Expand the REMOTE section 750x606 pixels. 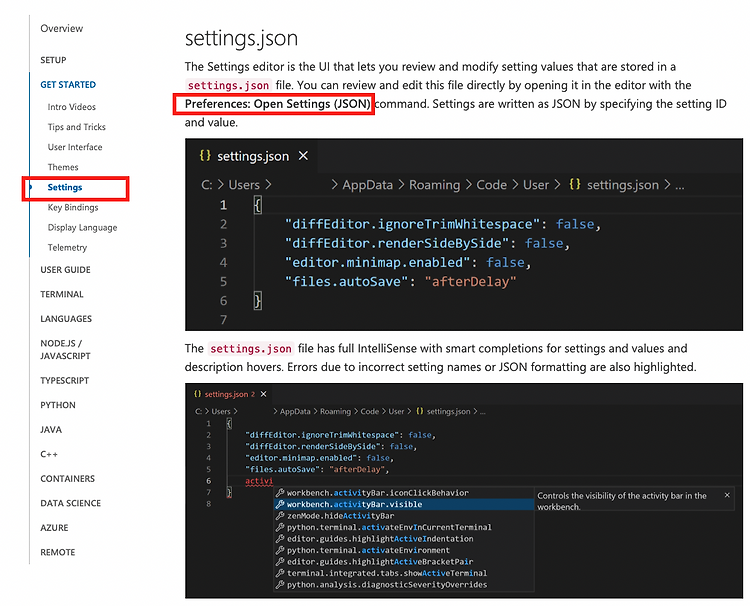click(x=57, y=552)
